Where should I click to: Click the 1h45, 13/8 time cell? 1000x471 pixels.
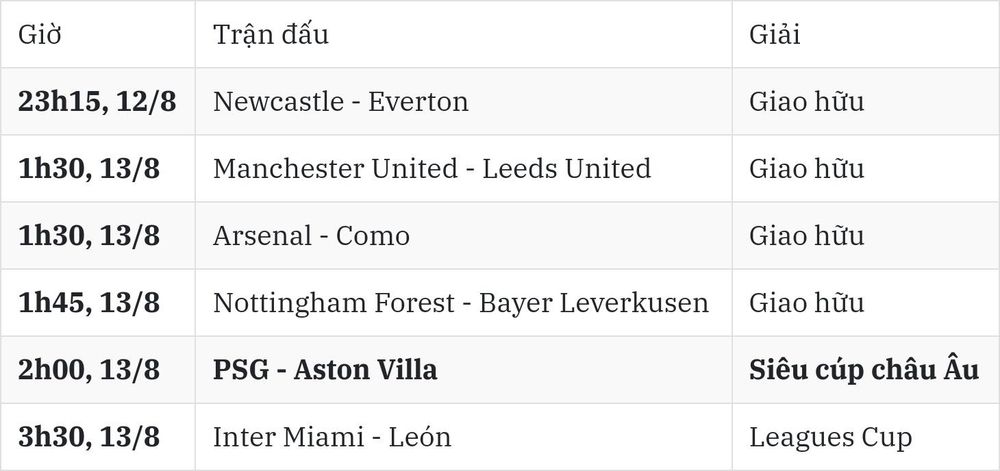click(x=89, y=303)
